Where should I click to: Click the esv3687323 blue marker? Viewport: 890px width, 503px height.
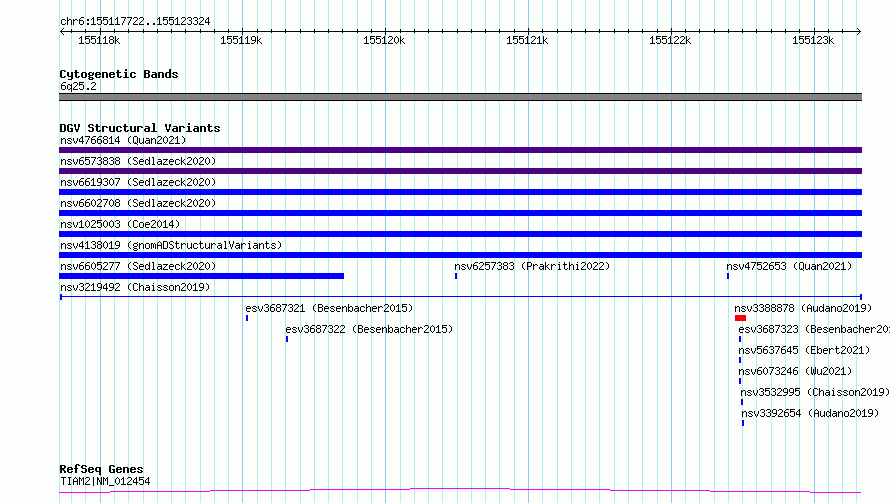[x=740, y=339]
